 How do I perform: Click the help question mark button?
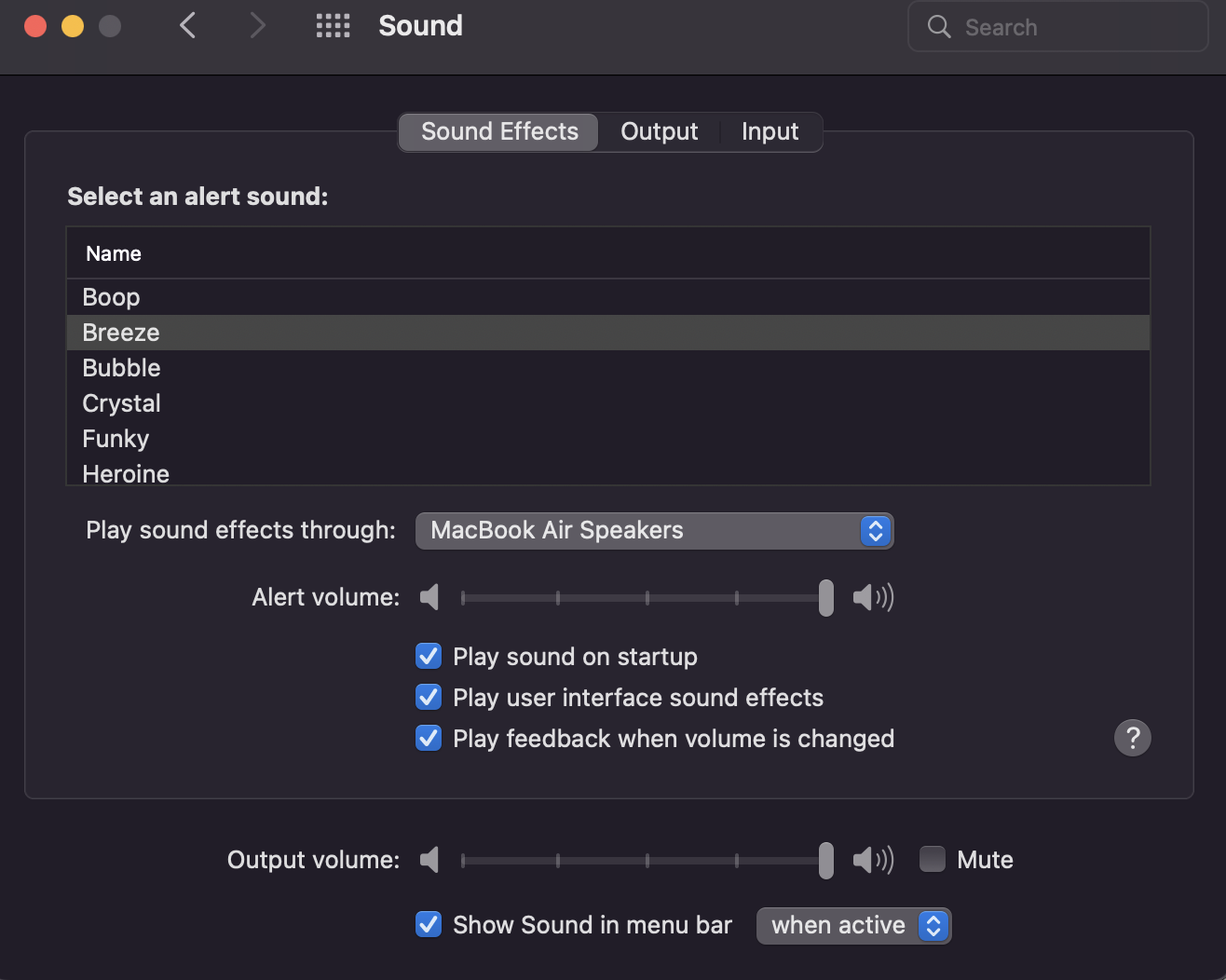tap(1132, 738)
